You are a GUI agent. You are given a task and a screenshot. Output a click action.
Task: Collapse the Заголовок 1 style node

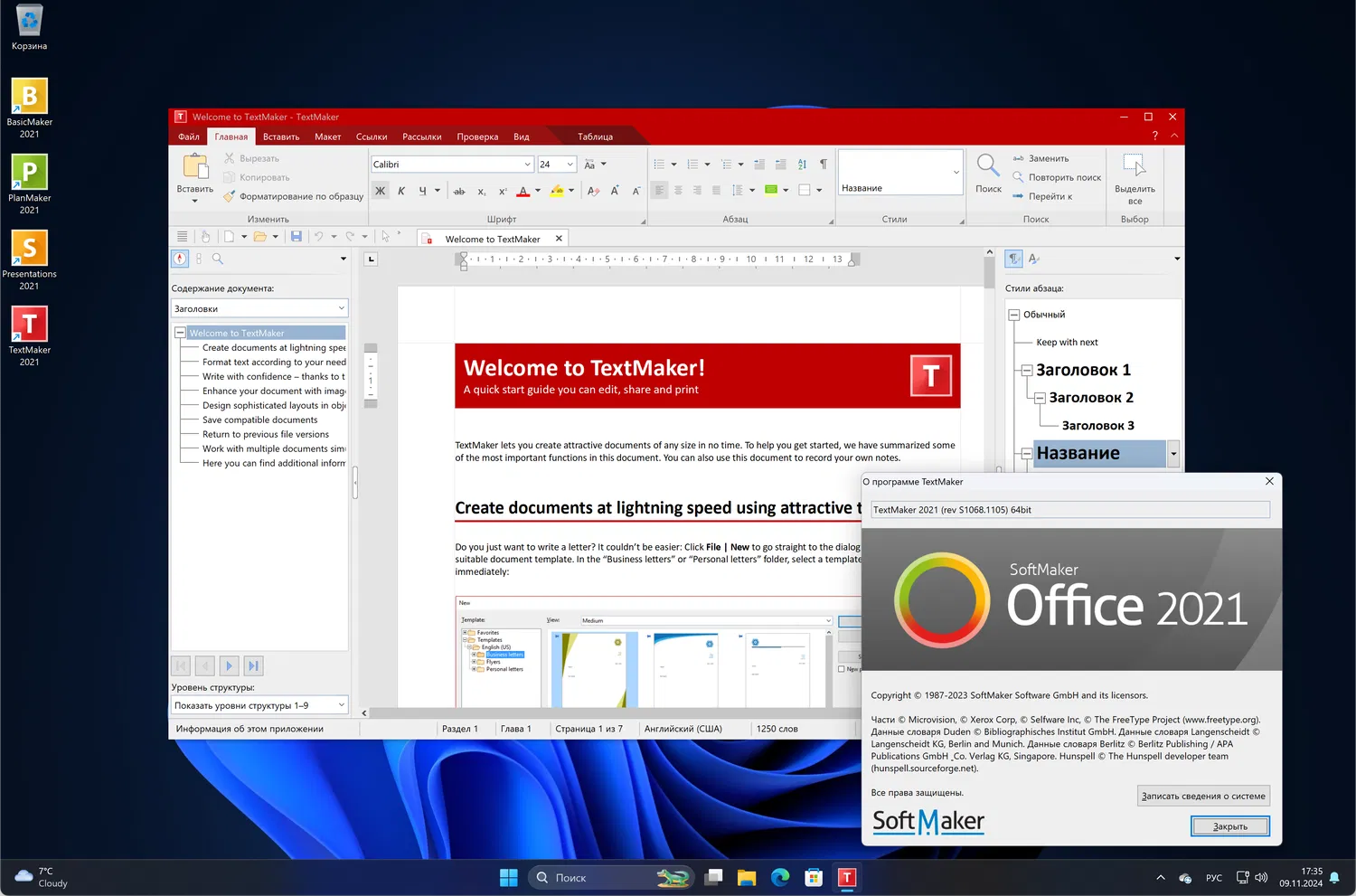[x=1027, y=370]
